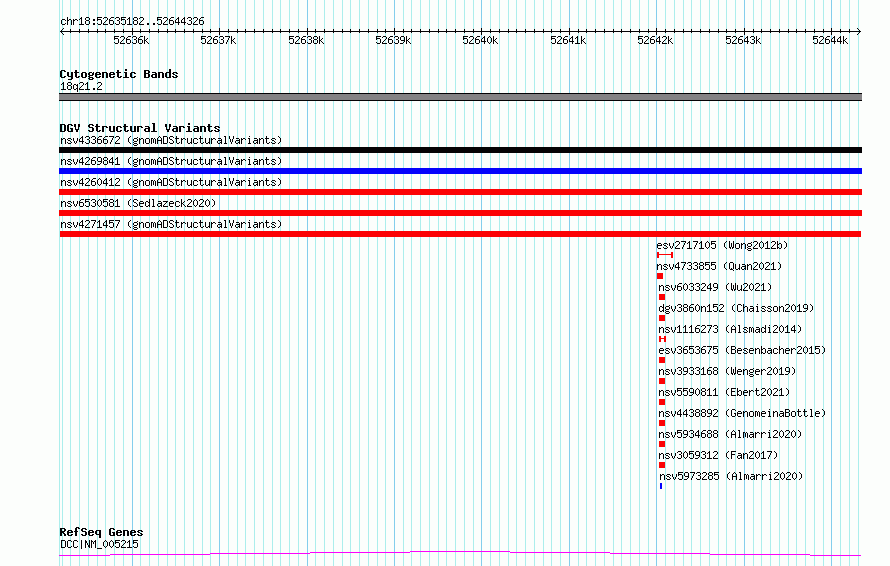This screenshot has height=566, width=890.
Task: Open variant nsv6033249 Wu2021 label
Action: coord(715,287)
